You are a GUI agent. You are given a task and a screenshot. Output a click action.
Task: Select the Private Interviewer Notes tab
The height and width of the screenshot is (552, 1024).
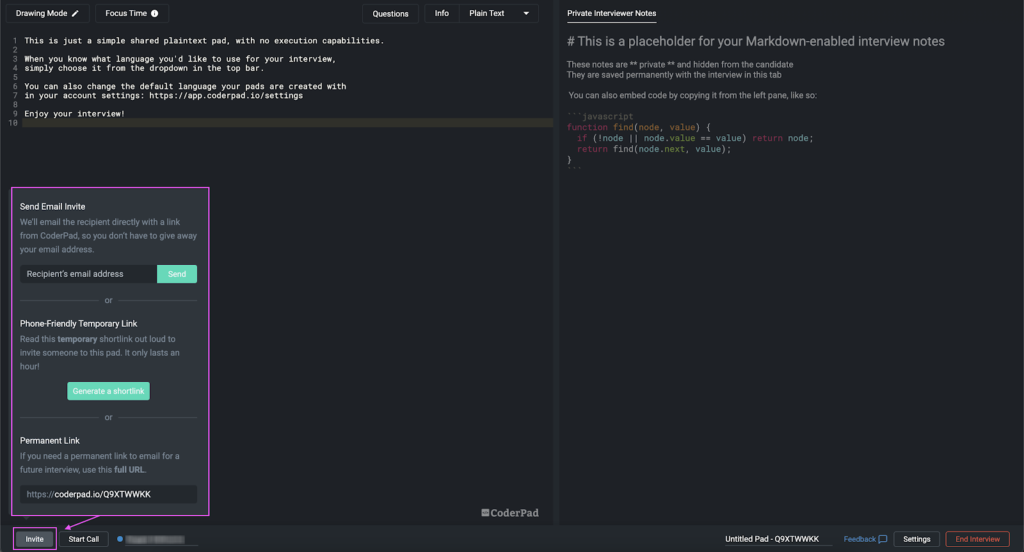(x=611, y=13)
